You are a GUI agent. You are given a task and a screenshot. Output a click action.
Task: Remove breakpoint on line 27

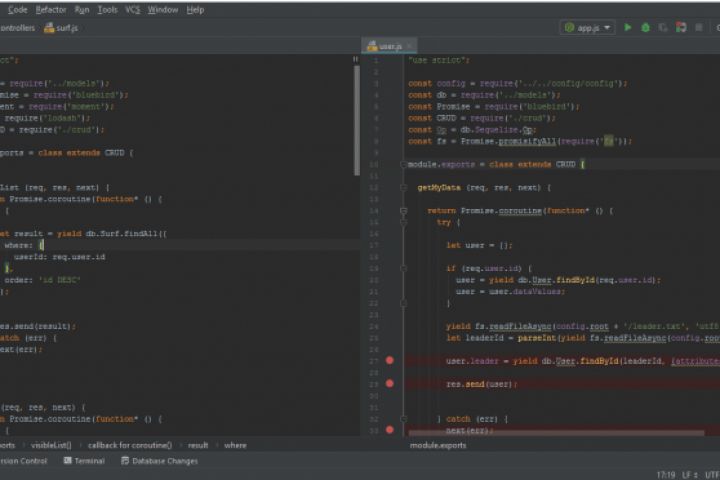(389, 361)
